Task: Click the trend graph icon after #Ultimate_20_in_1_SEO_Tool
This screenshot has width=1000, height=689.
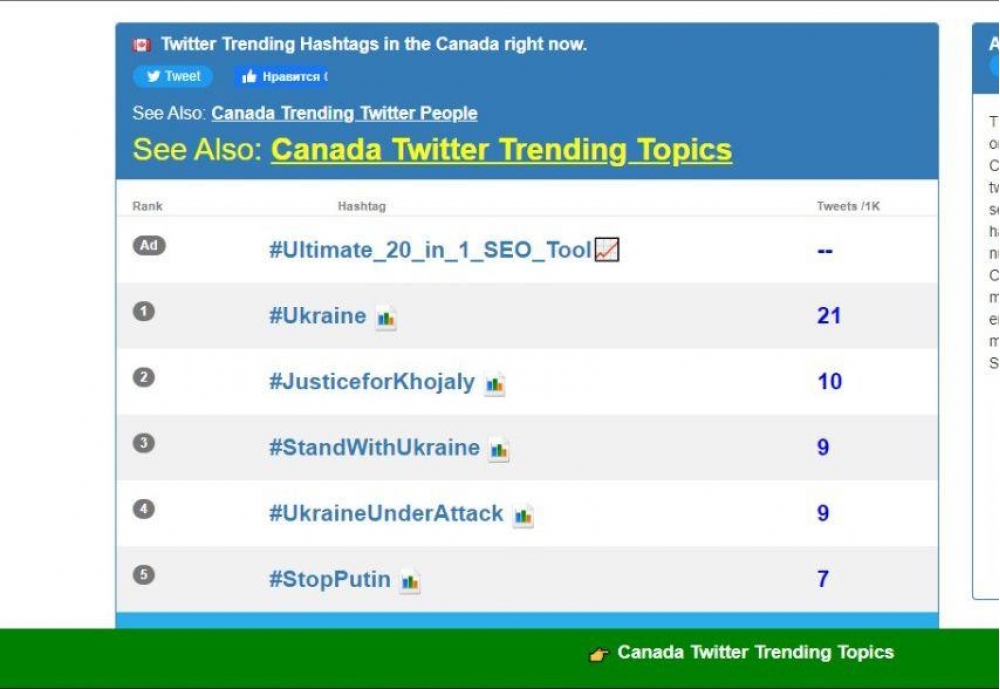Action: click(x=607, y=250)
